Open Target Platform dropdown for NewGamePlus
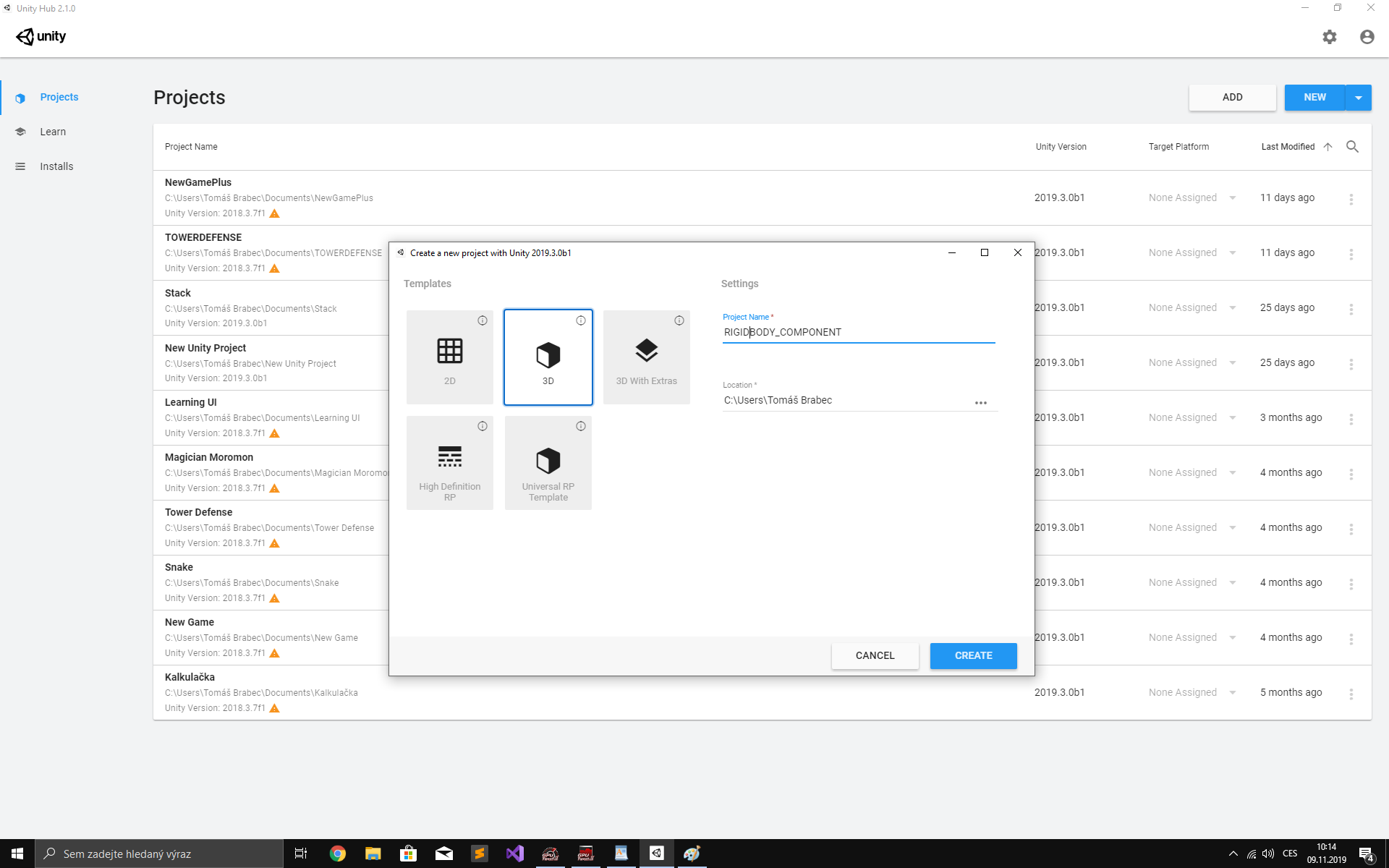Screen dimensions: 1389x868 [x=1232, y=198]
